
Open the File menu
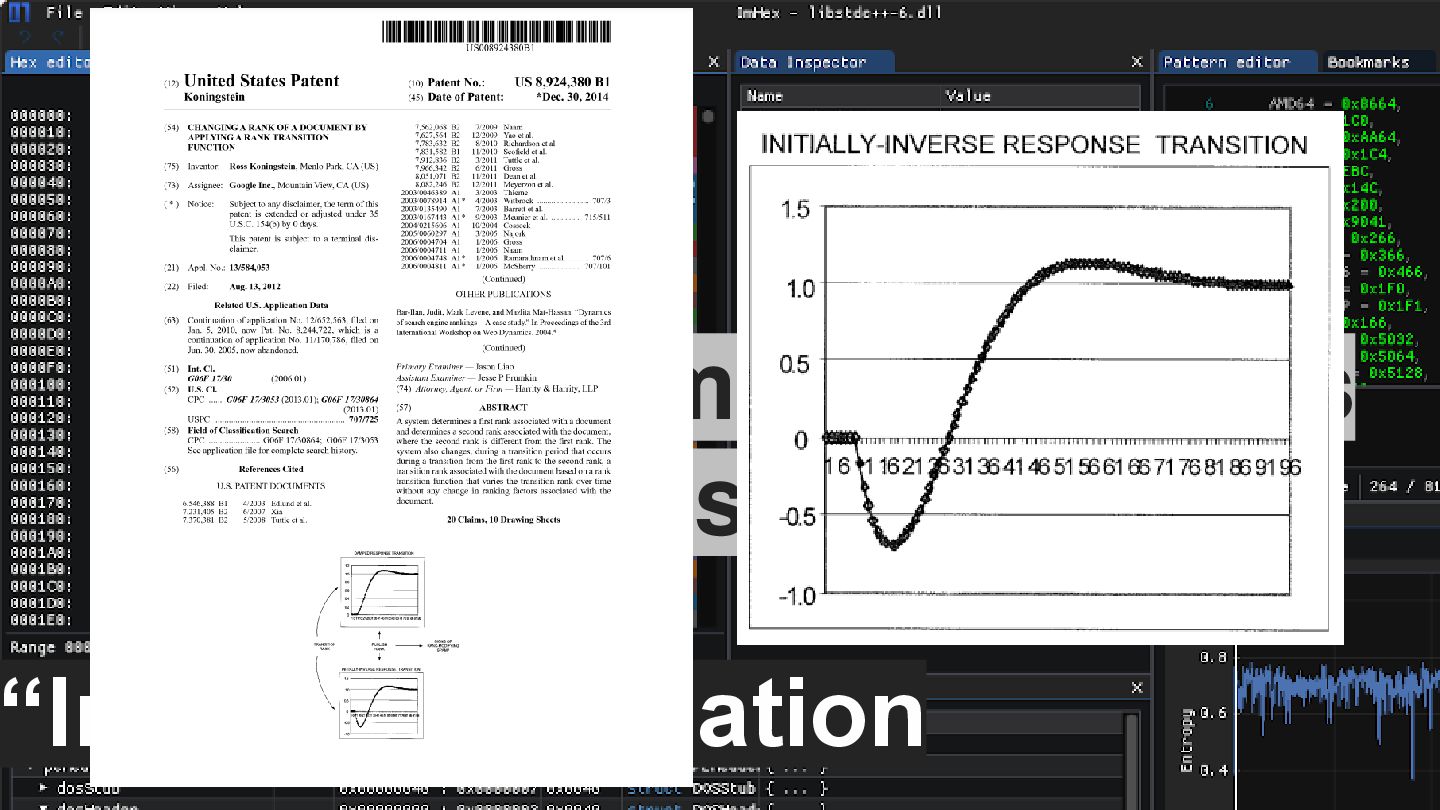pyautogui.click(x=64, y=13)
